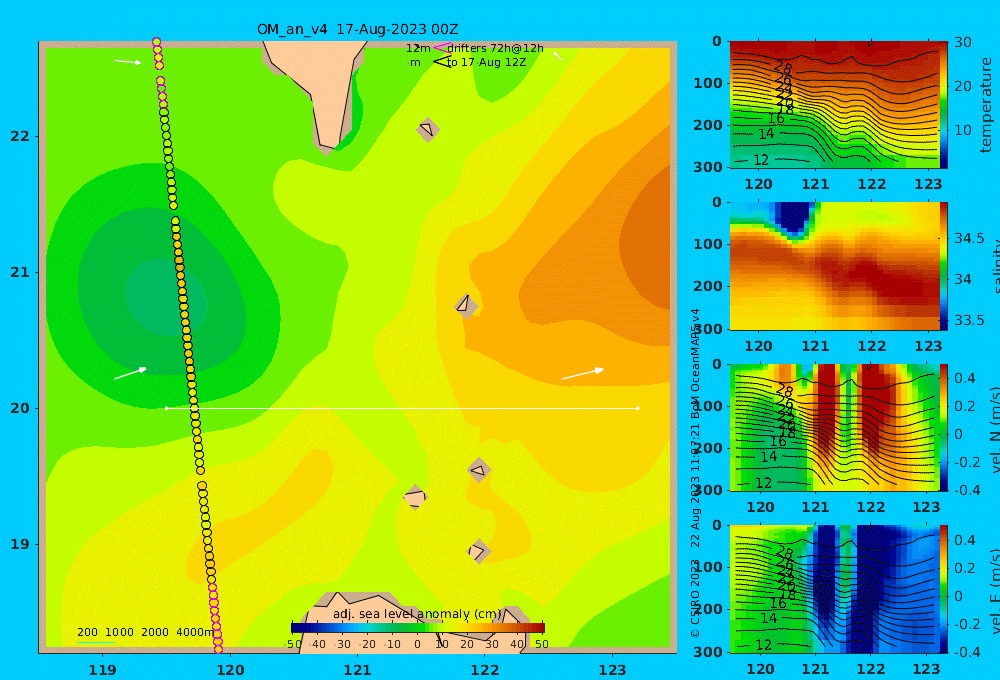Click the vel. E colorbar
This screenshot has height=680, width=1000.
tap(944, 589)
